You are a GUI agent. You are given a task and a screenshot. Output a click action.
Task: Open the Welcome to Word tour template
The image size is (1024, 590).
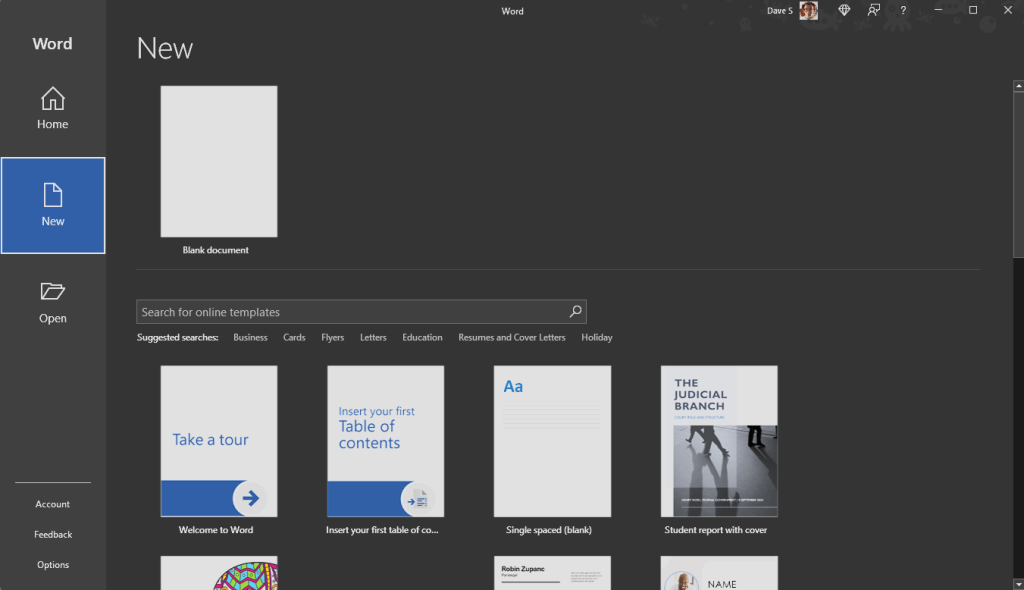[x=218, y=440]
